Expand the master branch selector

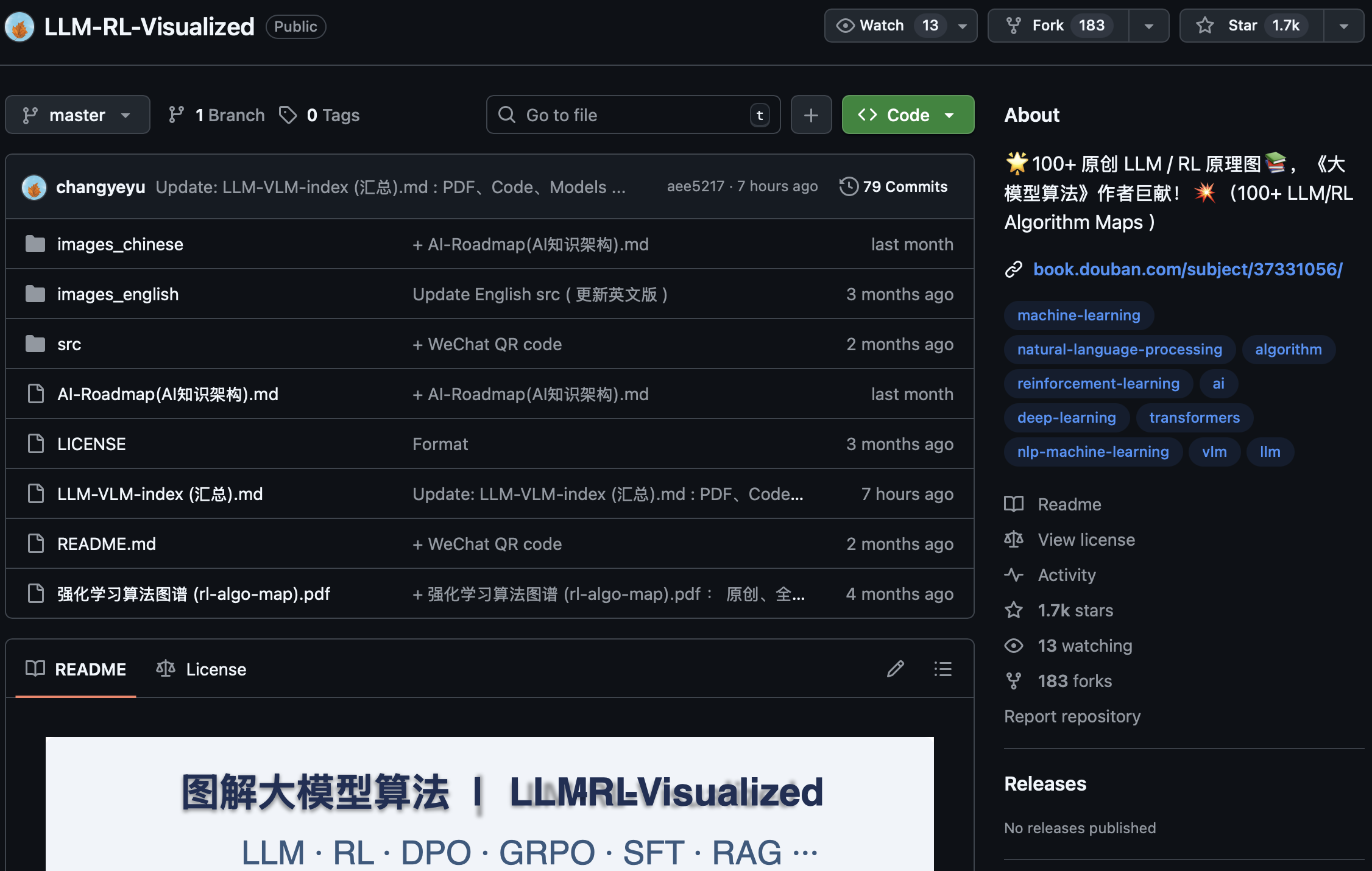[x=77, y=115]
